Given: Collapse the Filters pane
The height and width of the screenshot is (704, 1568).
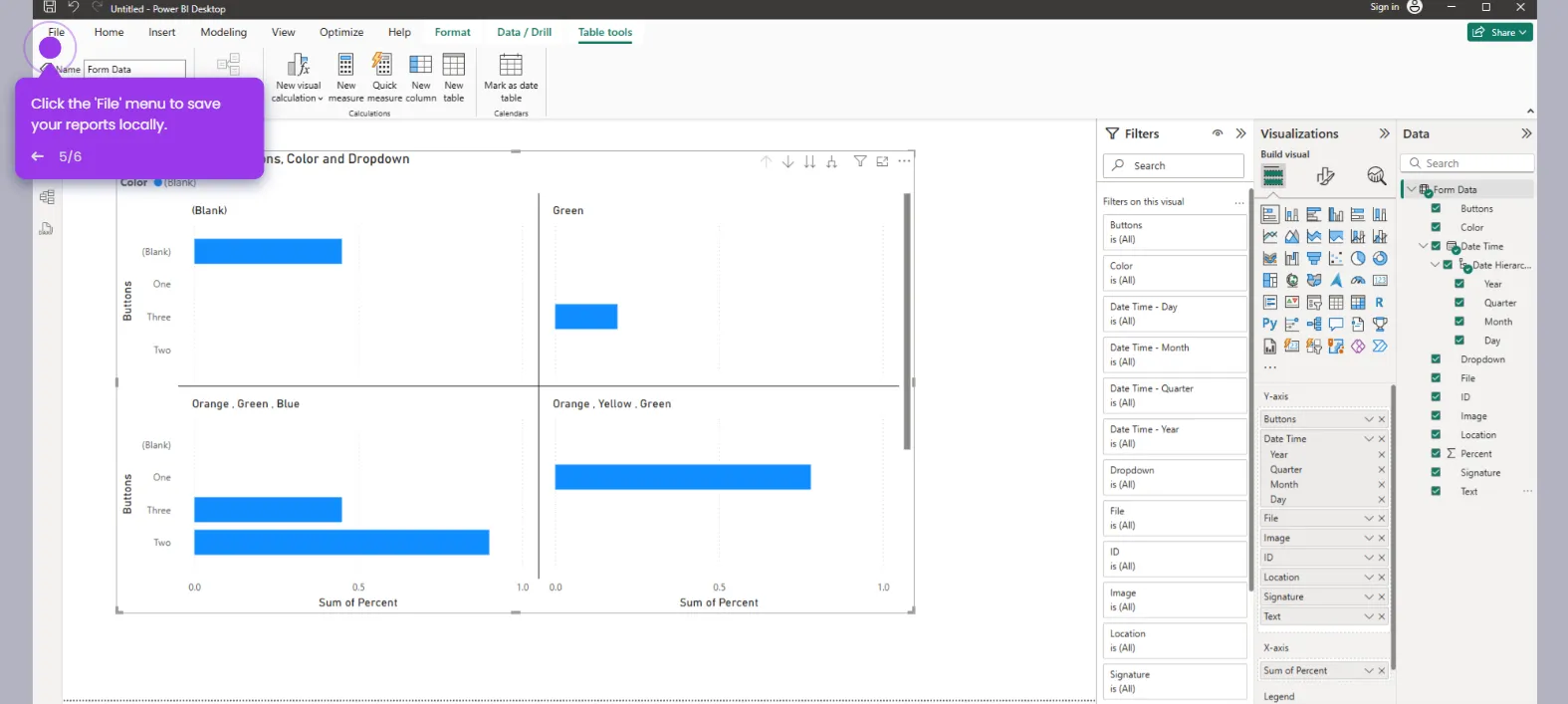Looking at the screenshot, I should (1240, 133).
